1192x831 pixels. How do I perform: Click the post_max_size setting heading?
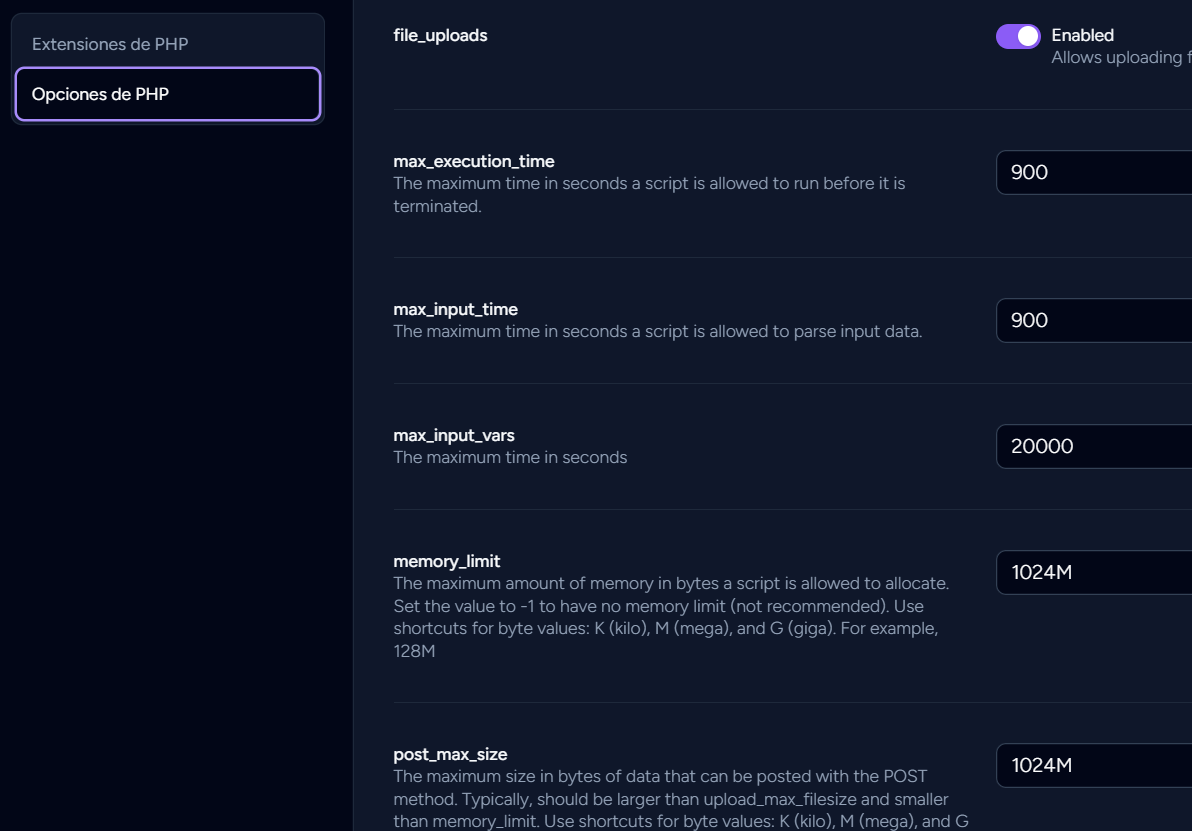click(x=450, y=754)
